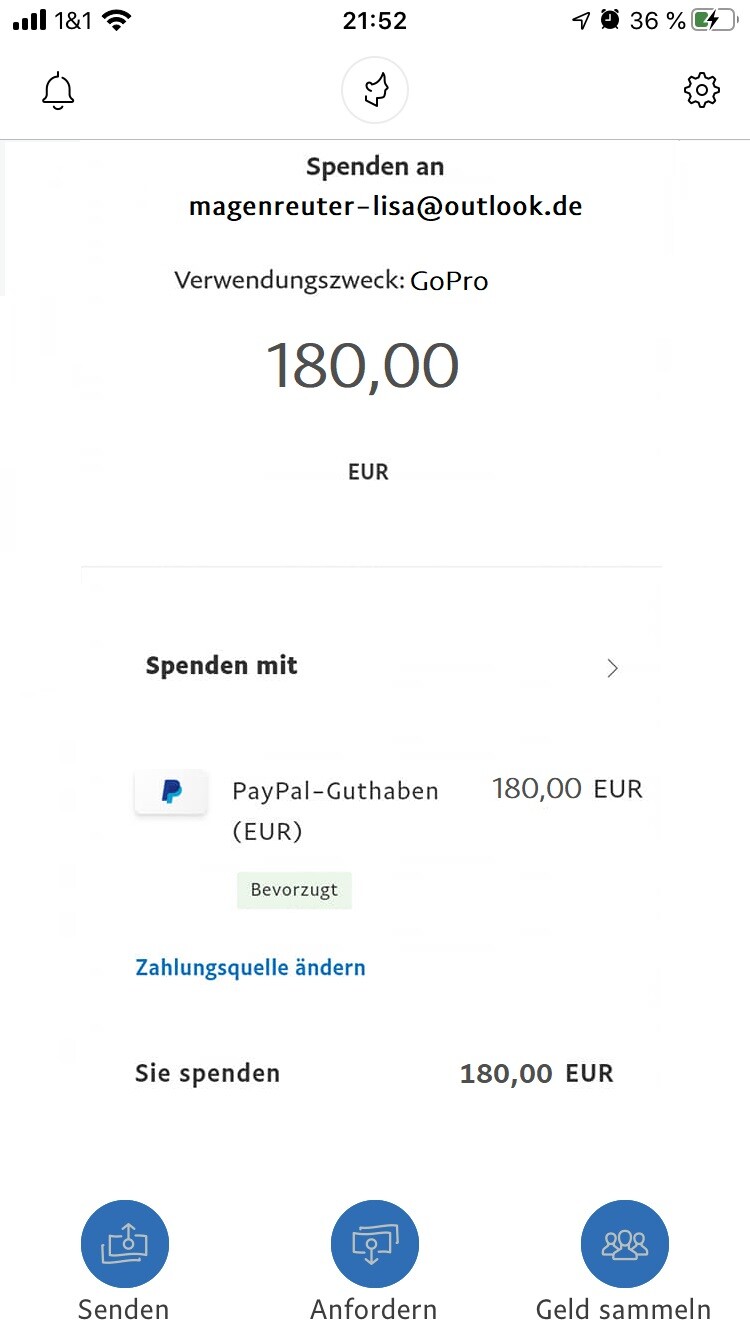Expand Spenden mit chevron arrow
Viewport: 750px width, 1334px height.
(x=613, y=669)
